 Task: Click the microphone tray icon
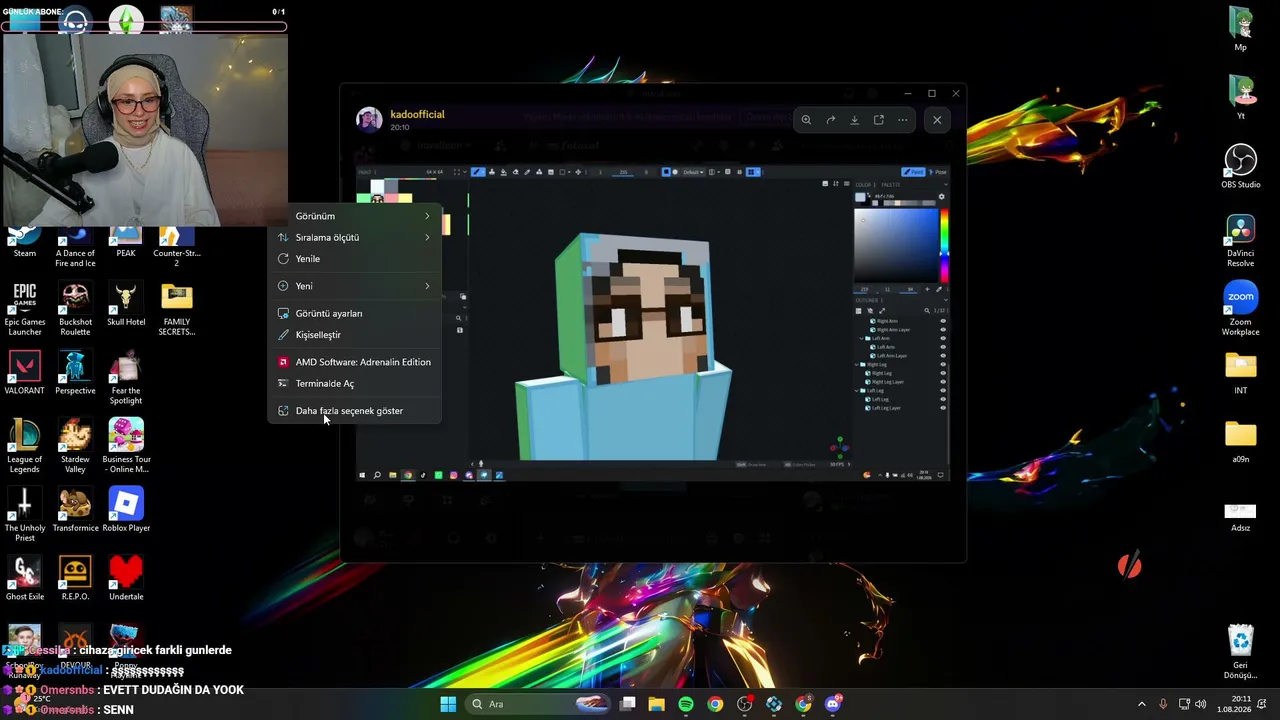[1163, 704]
